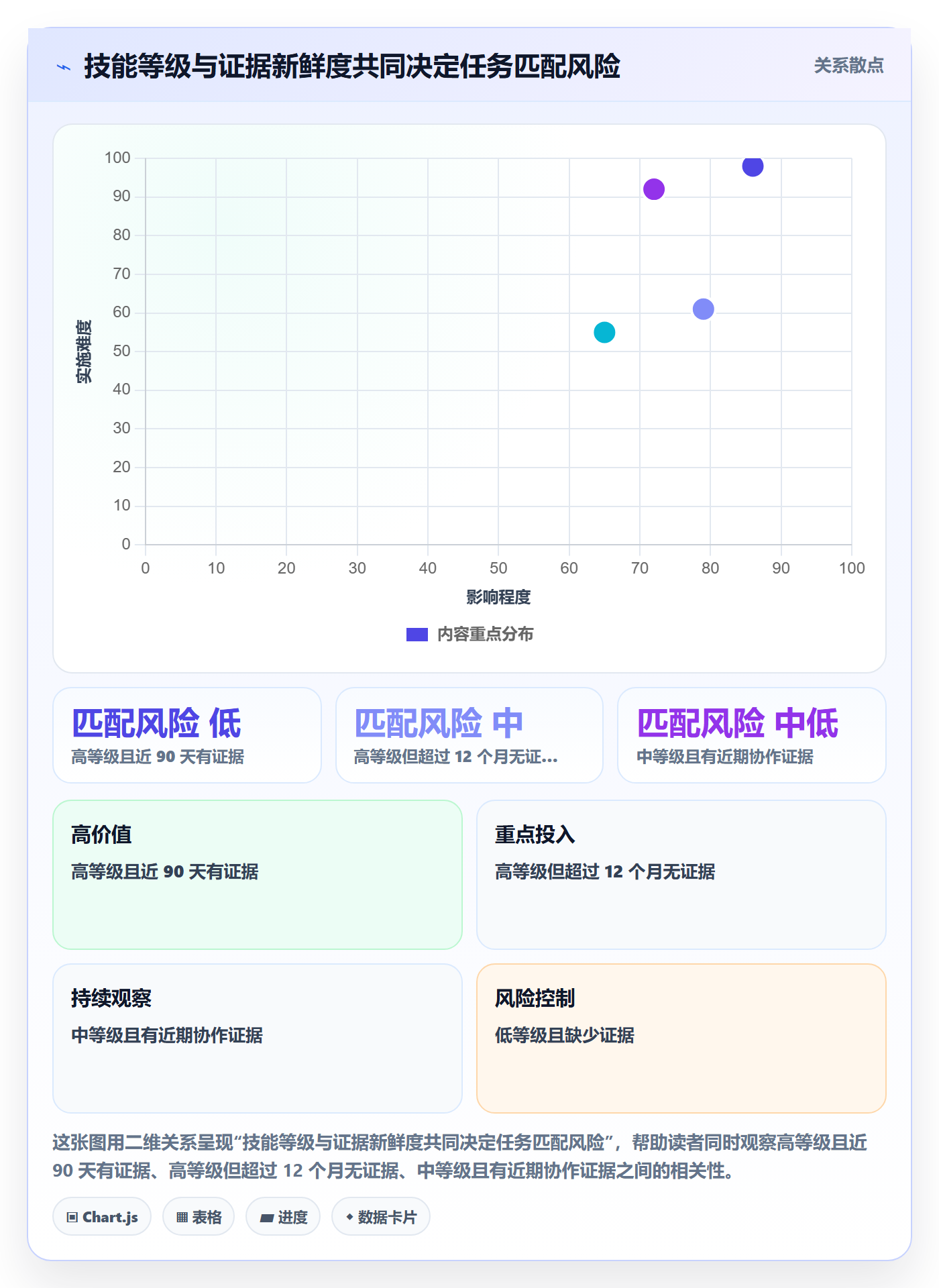939x1288 pixels.
Task: Select the purple data point in the scatter chart
Action: point(654,189)
